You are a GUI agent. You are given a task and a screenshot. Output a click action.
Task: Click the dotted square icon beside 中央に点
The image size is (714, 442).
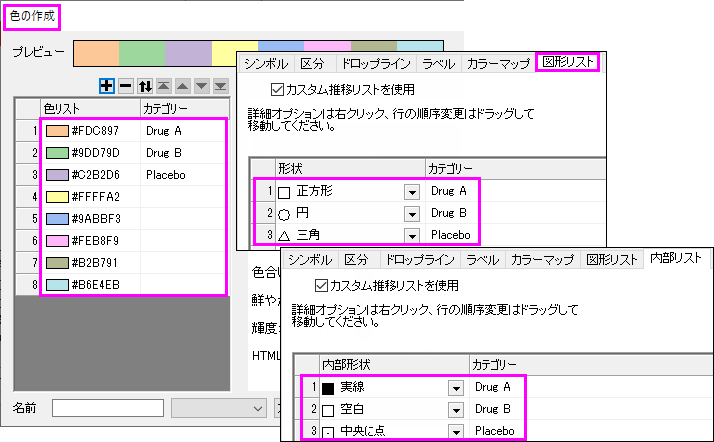click(x=328, y=432)
